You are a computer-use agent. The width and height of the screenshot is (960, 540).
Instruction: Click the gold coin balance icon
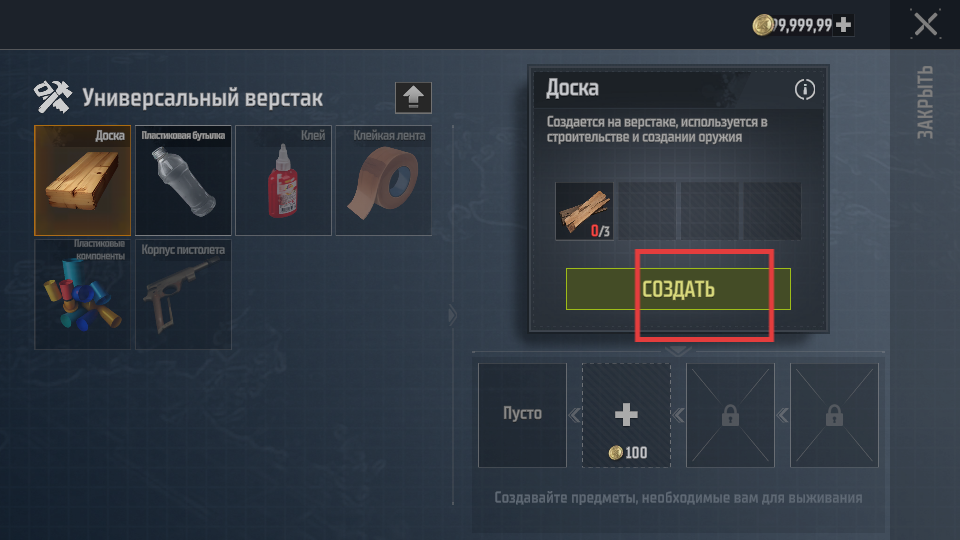(762, 25)
